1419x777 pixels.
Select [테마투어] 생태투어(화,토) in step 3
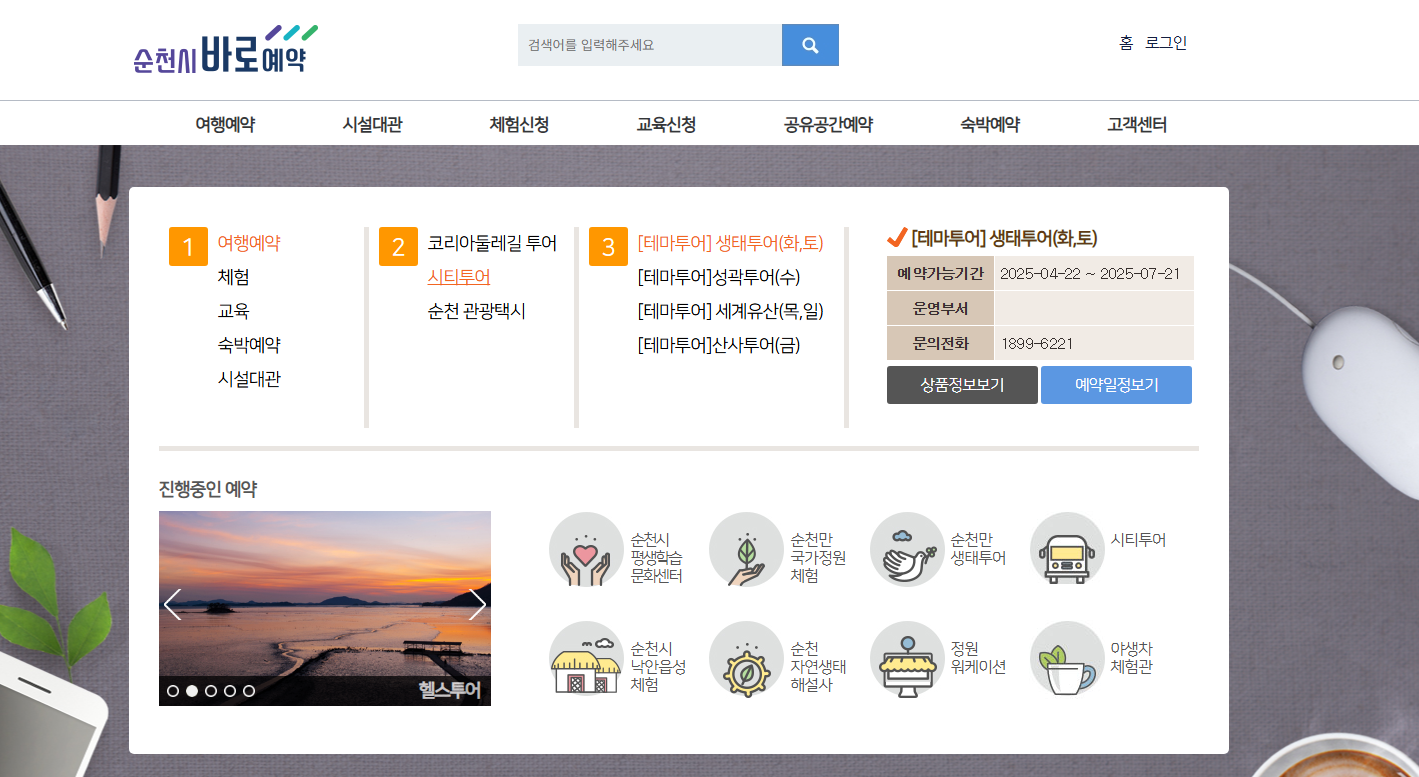pyautogui.click(x=730, y=243)
